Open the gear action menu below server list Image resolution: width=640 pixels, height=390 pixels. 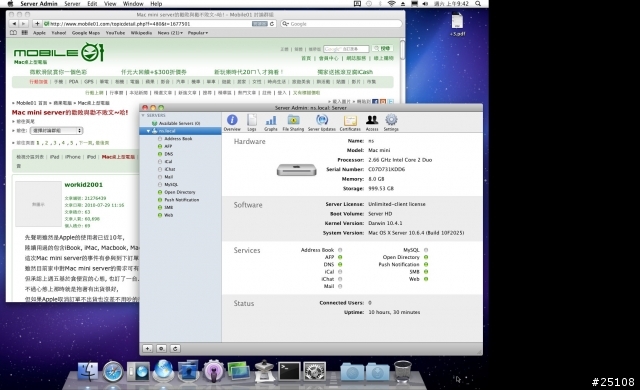tap(162, 348)
